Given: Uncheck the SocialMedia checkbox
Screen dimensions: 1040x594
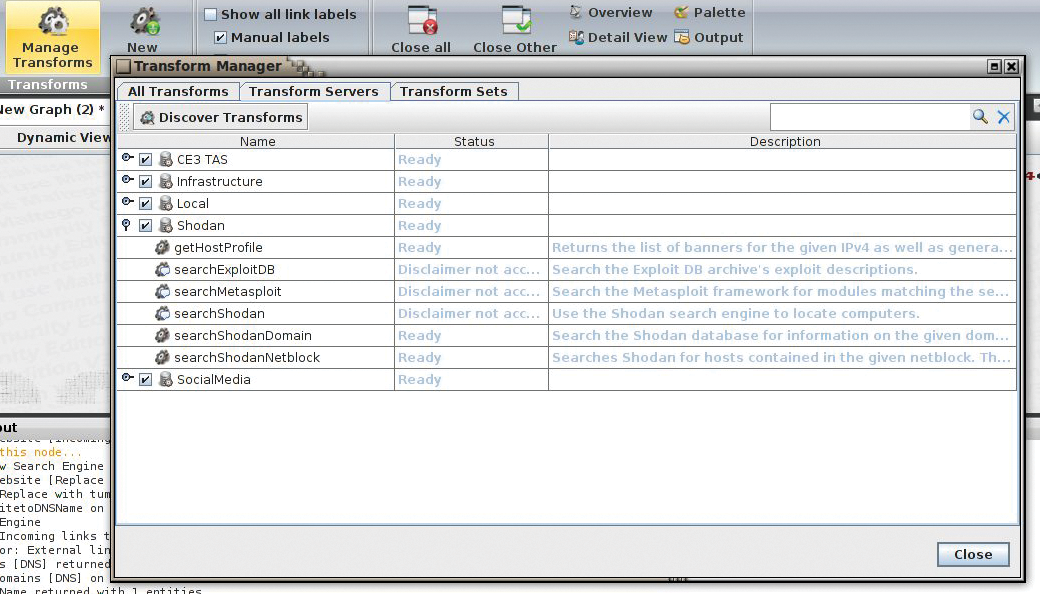Looking at the screenshot, I should pos(145,380).
